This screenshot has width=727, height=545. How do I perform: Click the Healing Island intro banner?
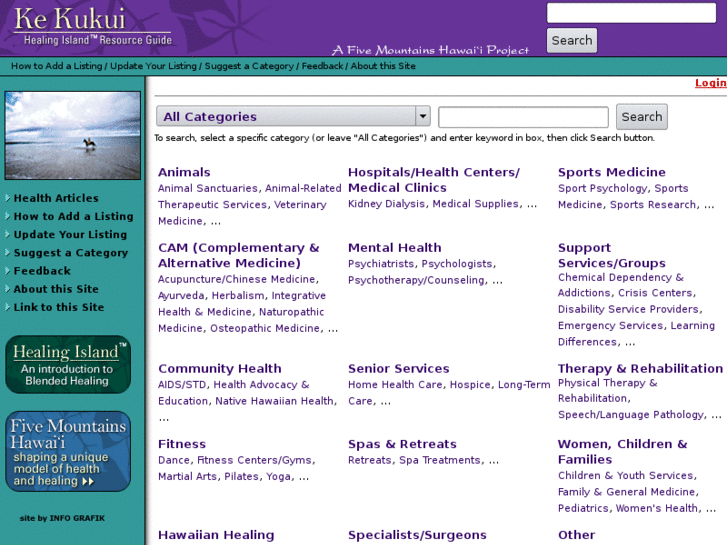[68, 365]
